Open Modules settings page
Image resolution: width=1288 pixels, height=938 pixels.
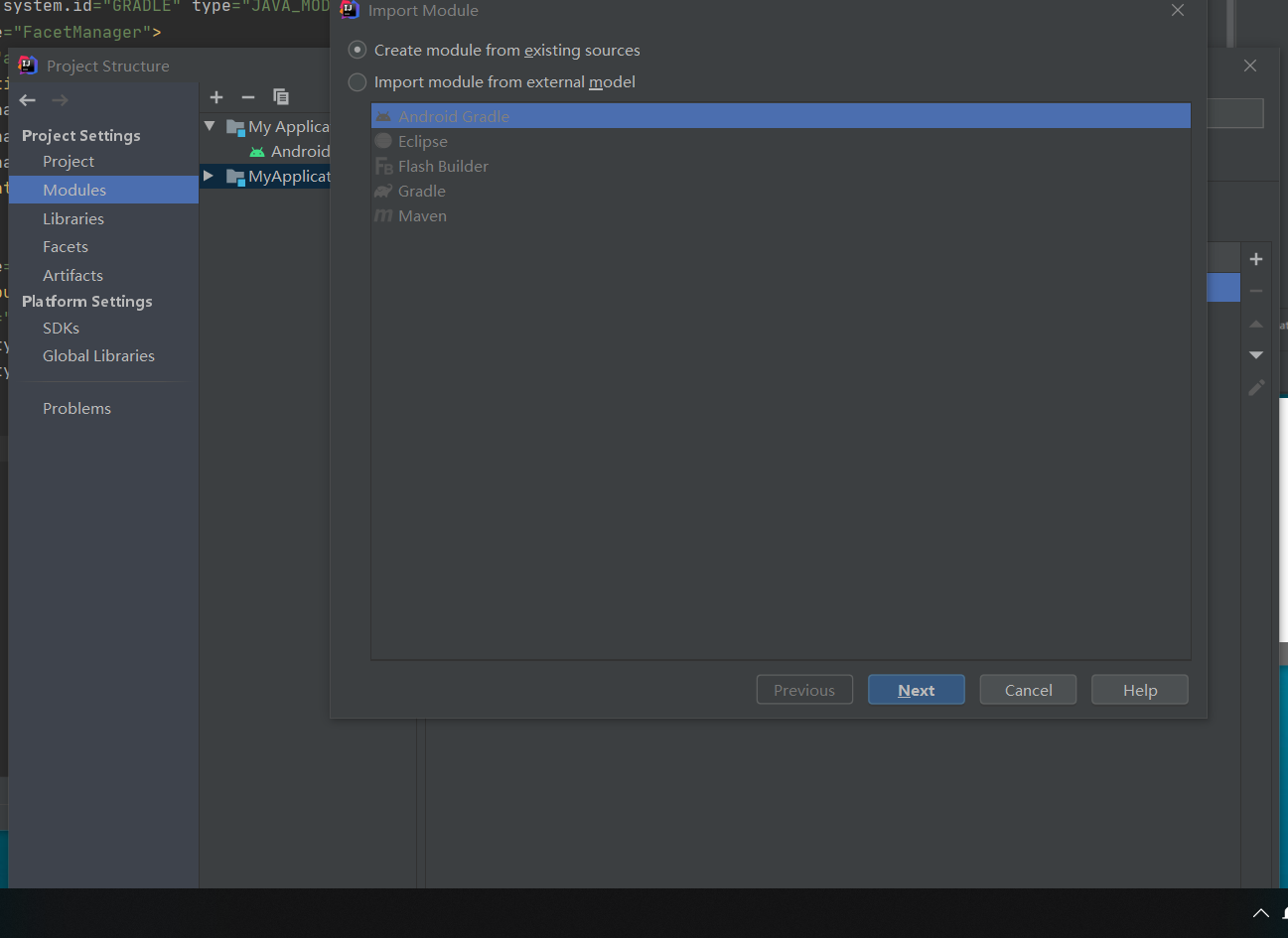103,190
